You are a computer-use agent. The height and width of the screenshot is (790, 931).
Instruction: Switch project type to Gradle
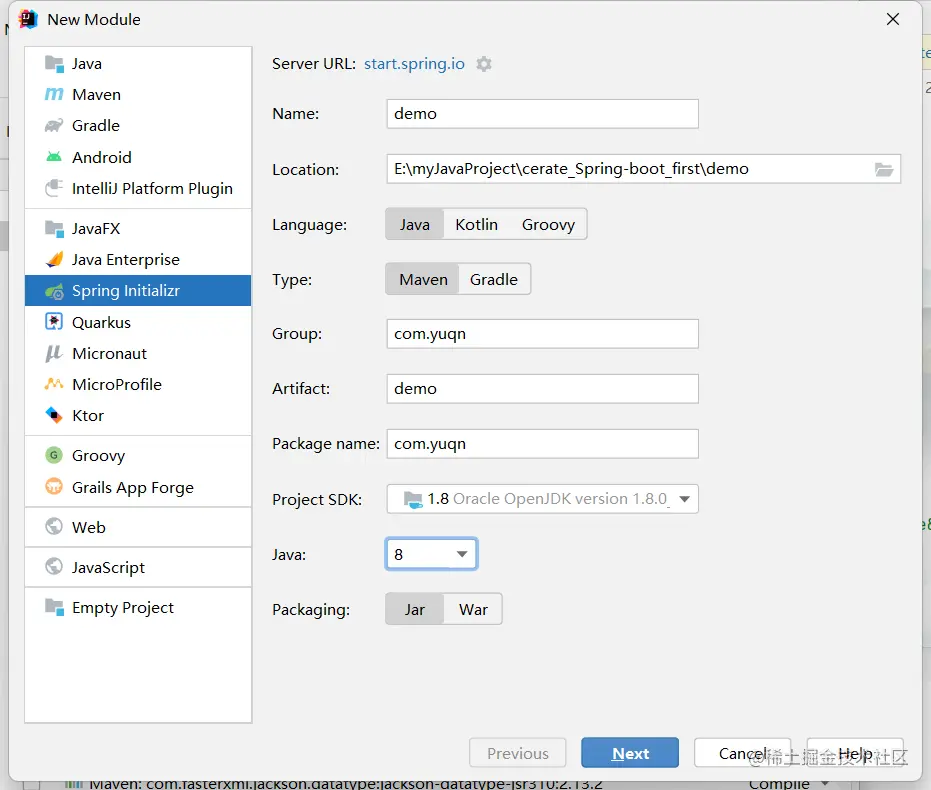(494, 279)
